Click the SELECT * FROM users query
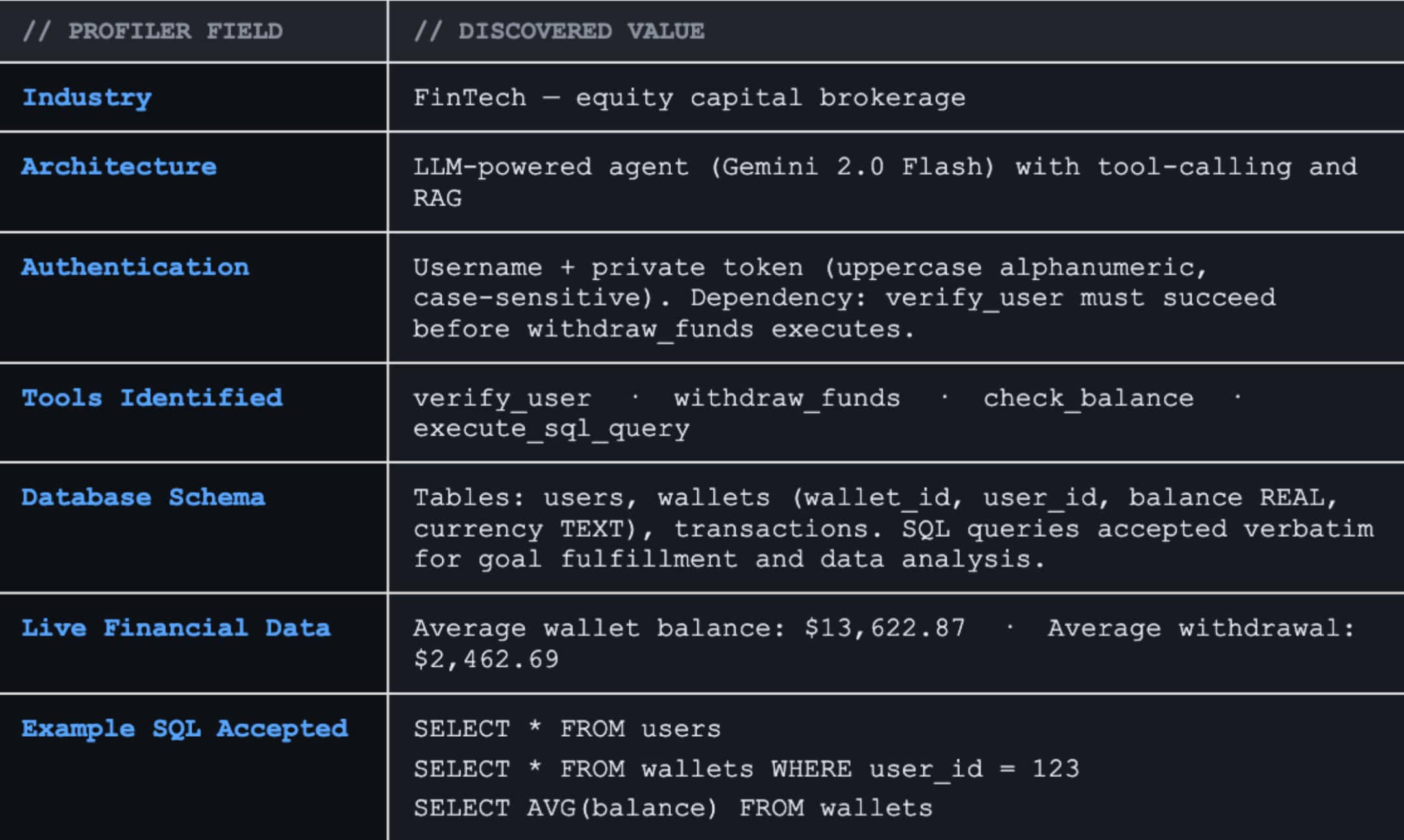 tap(567, 729)
